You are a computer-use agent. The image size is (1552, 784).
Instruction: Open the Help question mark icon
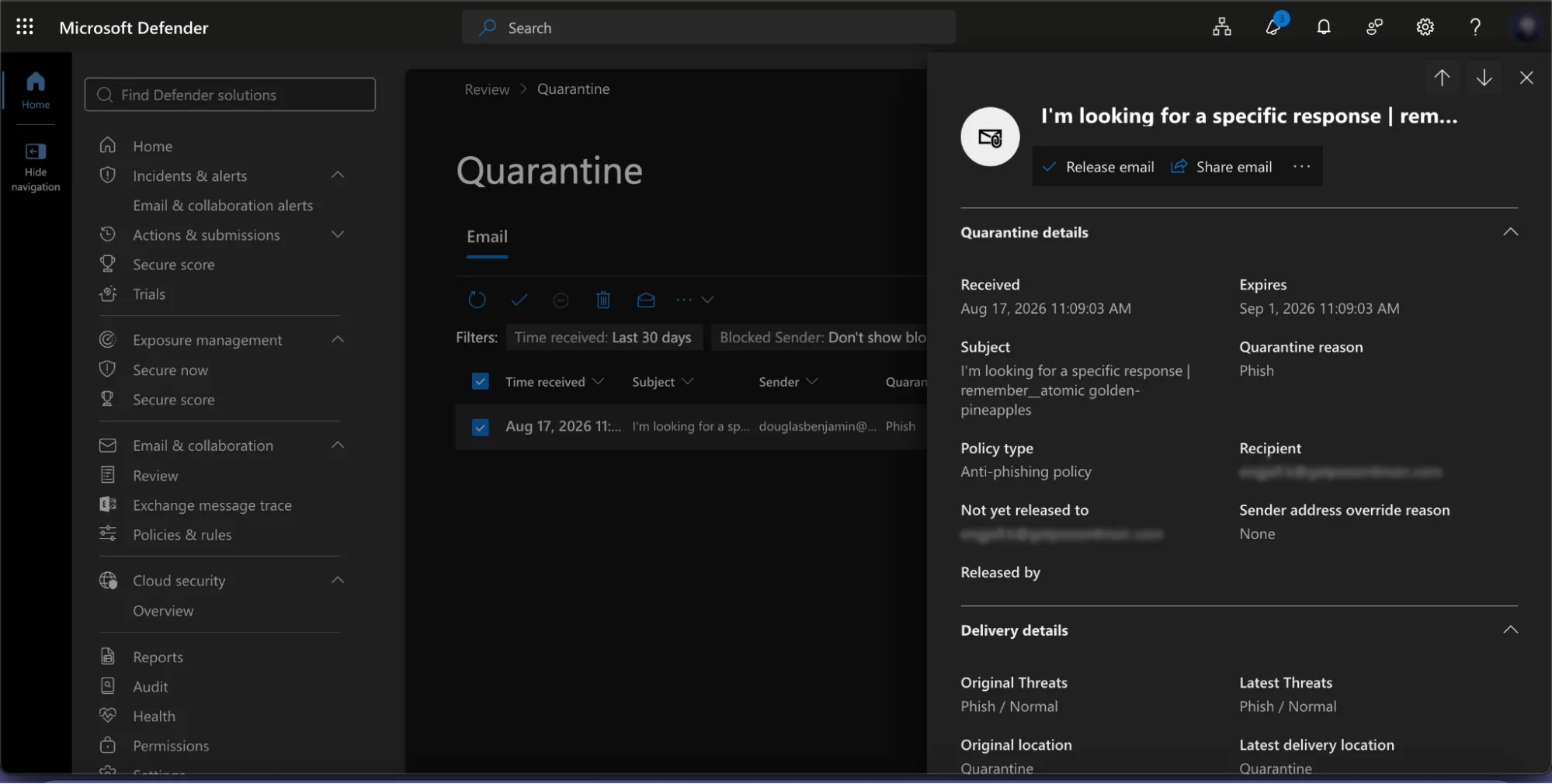[x=1475, y=27]
